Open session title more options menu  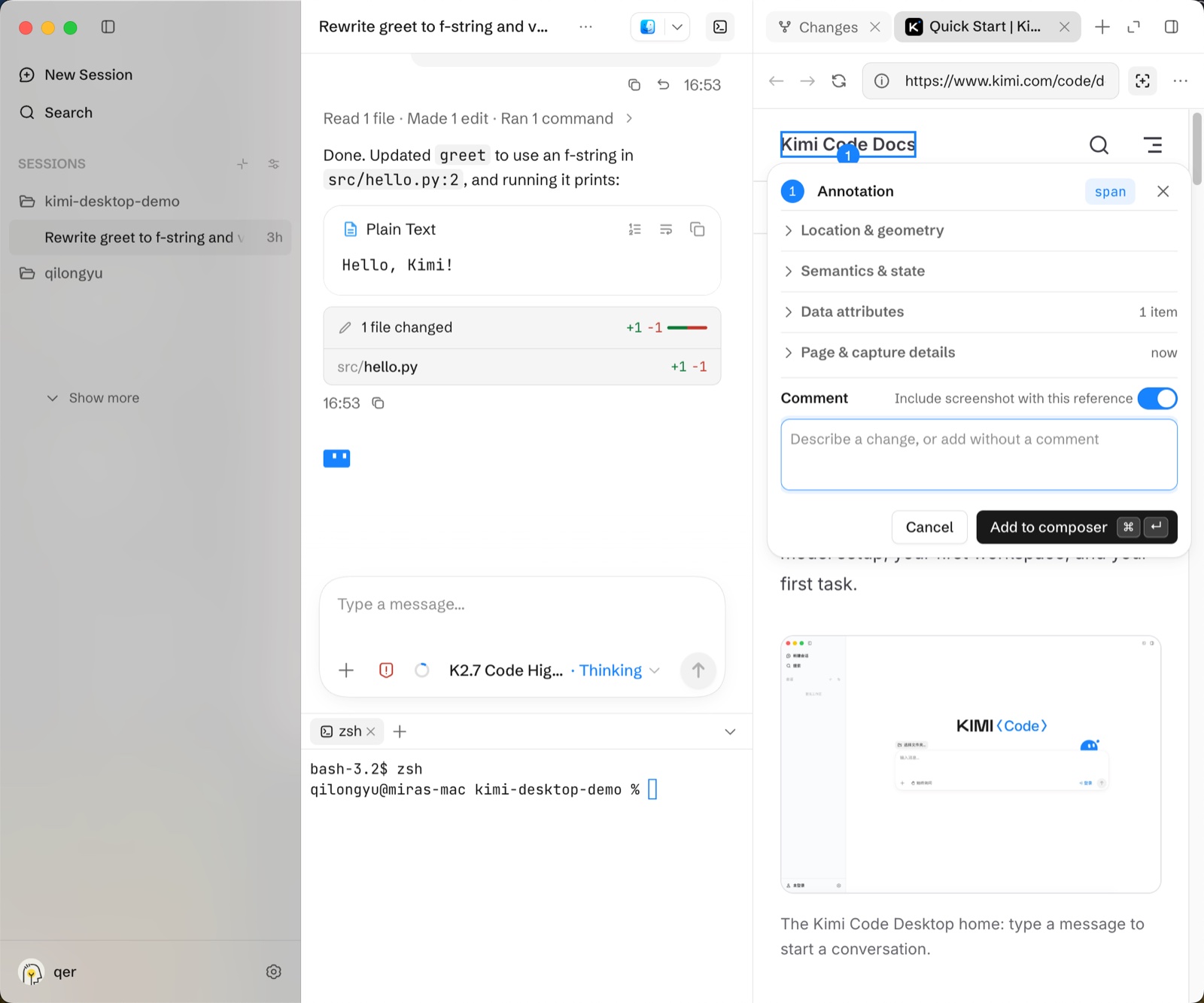(x=585, y=27)
